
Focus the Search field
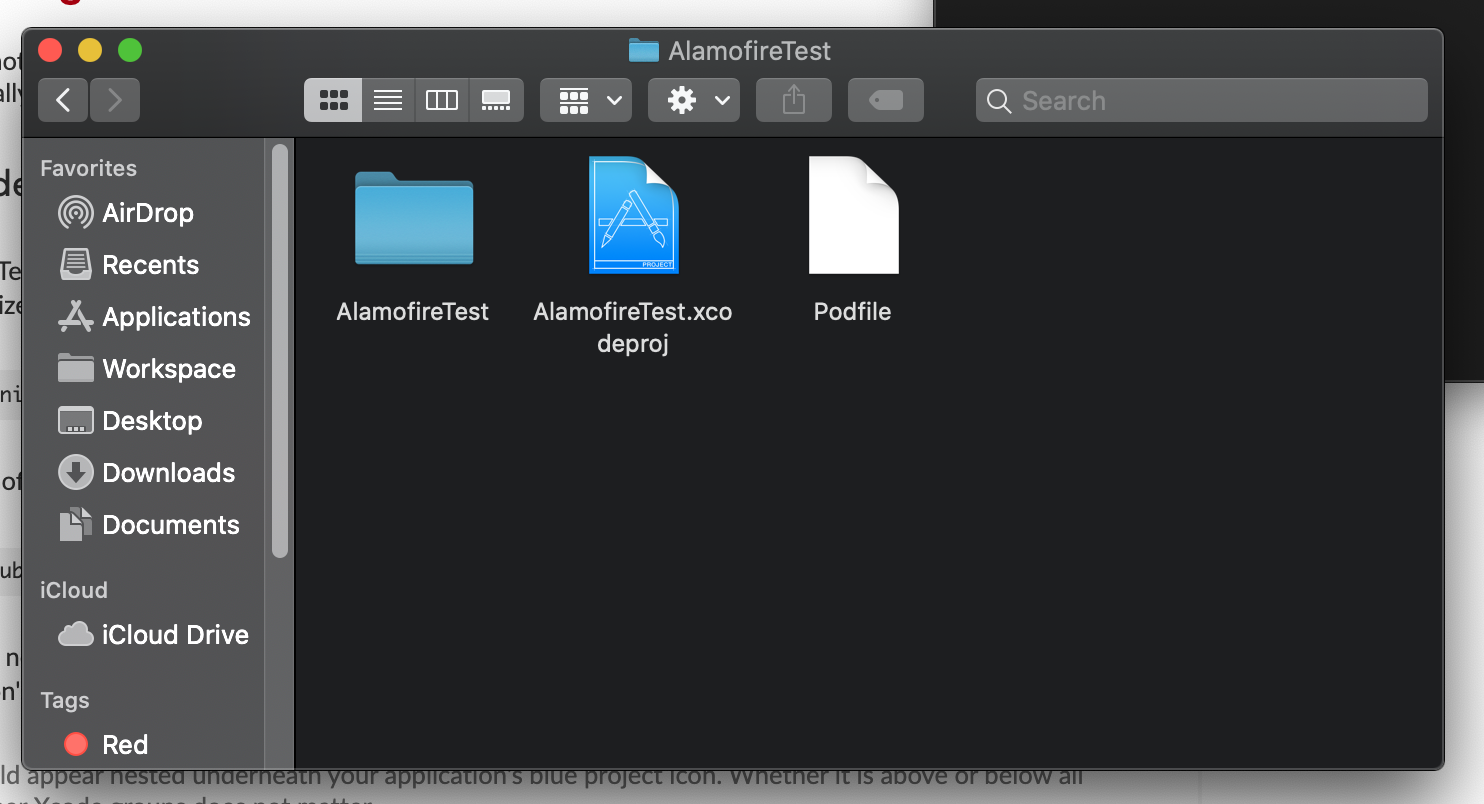pos(1202,100)
